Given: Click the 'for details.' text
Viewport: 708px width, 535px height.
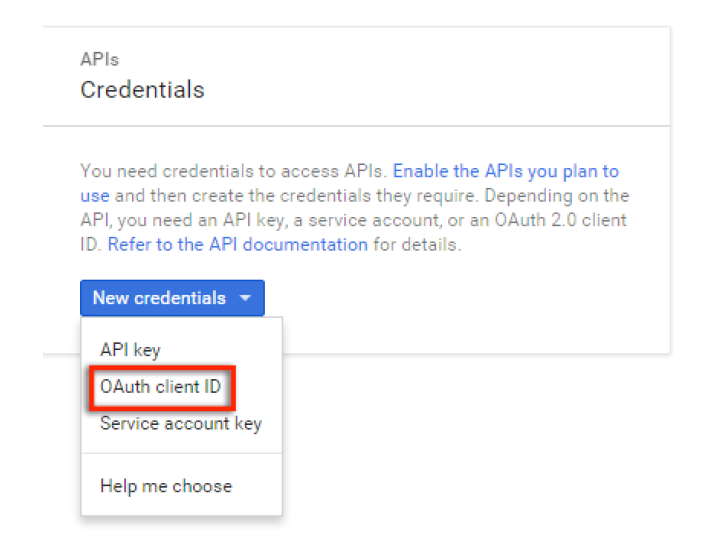Looking at the screenshot, I should pos(417,245).
